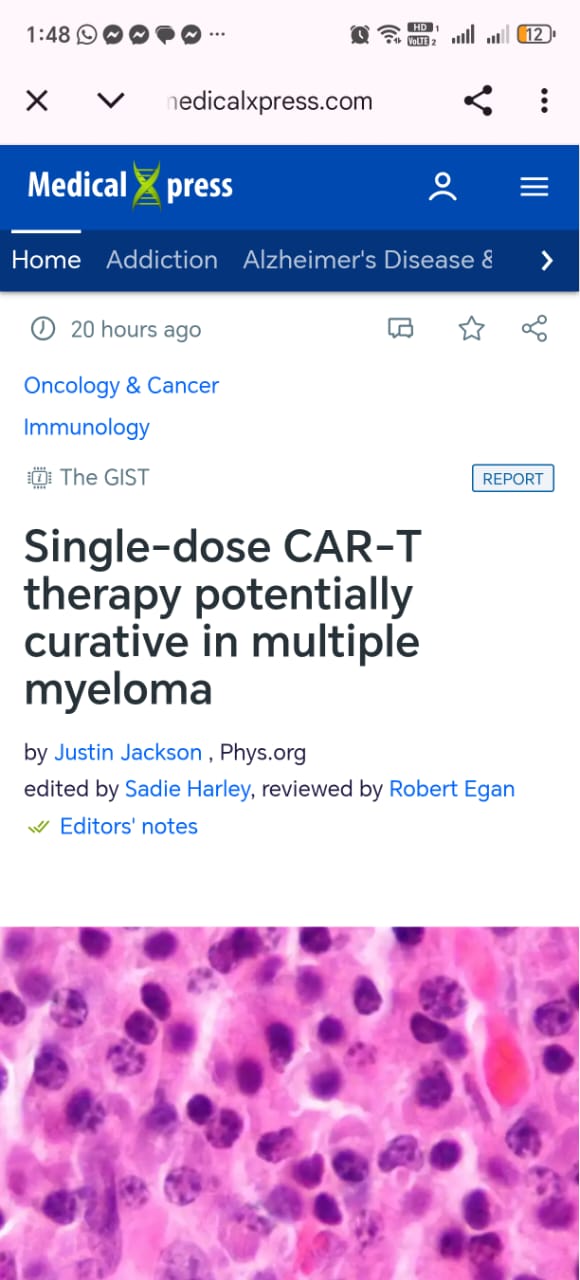Bookmark article with the star icon

click(471, 329)
